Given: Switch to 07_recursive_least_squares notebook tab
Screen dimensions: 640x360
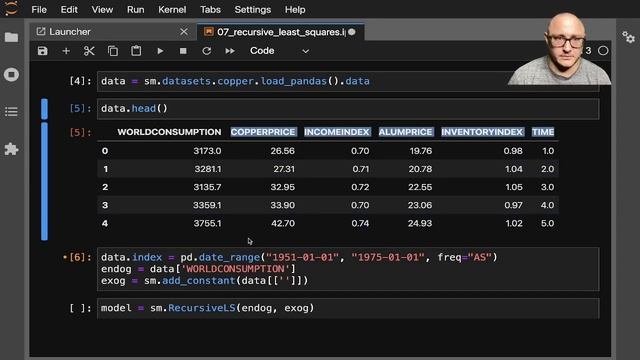Looking at the screenshot, I should [281, 32].
